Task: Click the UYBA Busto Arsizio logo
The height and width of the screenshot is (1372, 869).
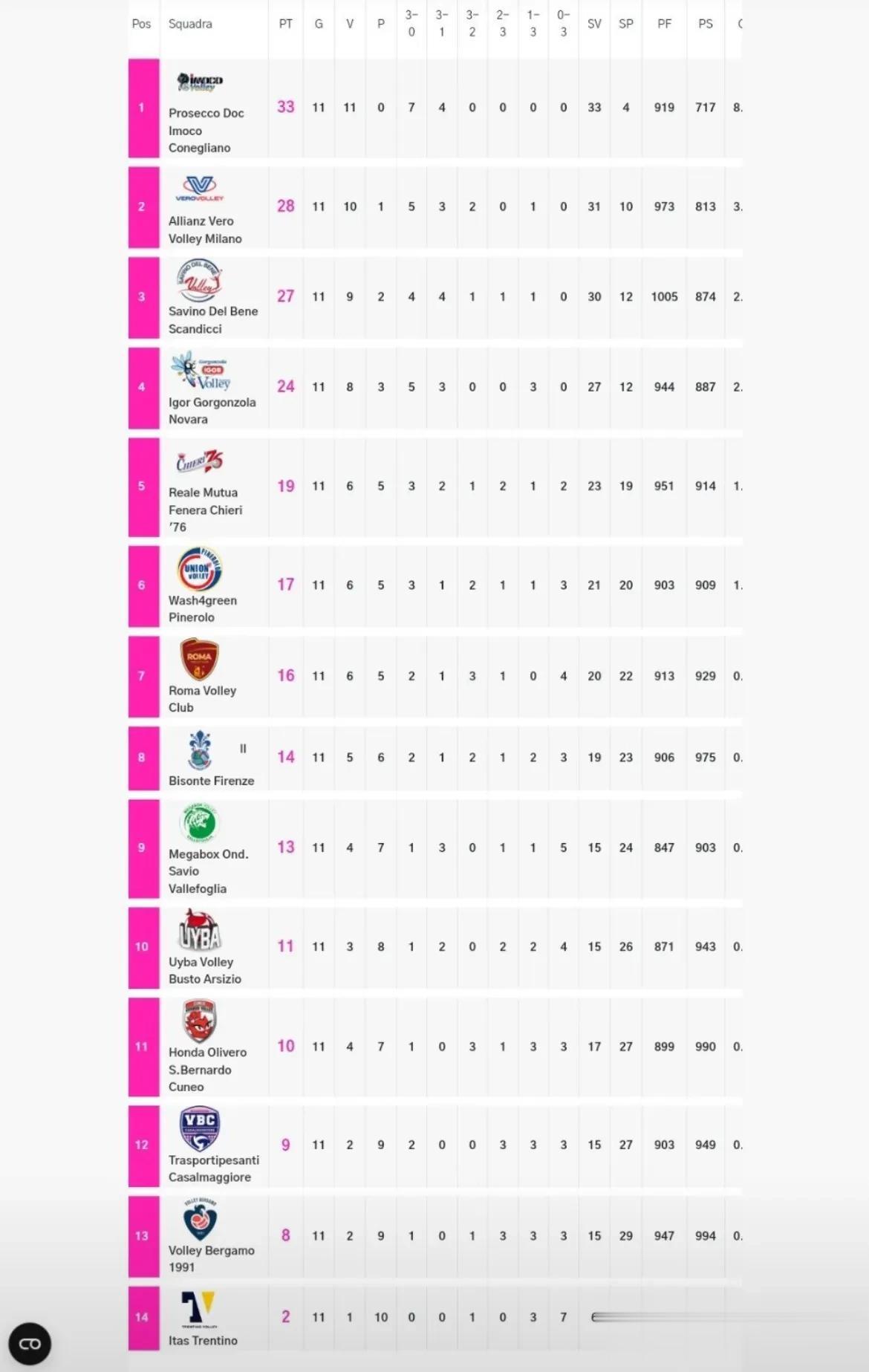Action: 200,930
